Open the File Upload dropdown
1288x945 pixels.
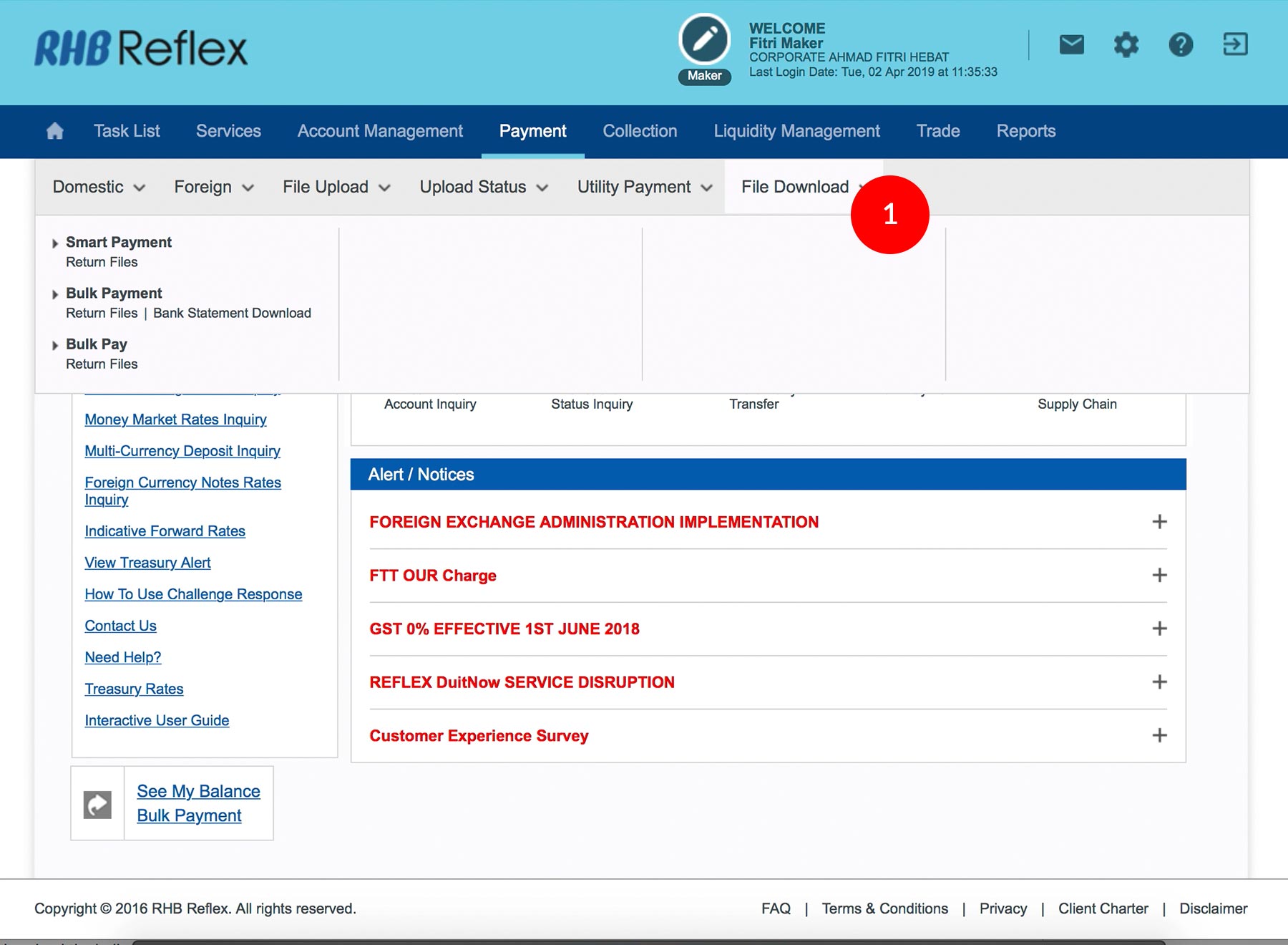click(336, 187)
